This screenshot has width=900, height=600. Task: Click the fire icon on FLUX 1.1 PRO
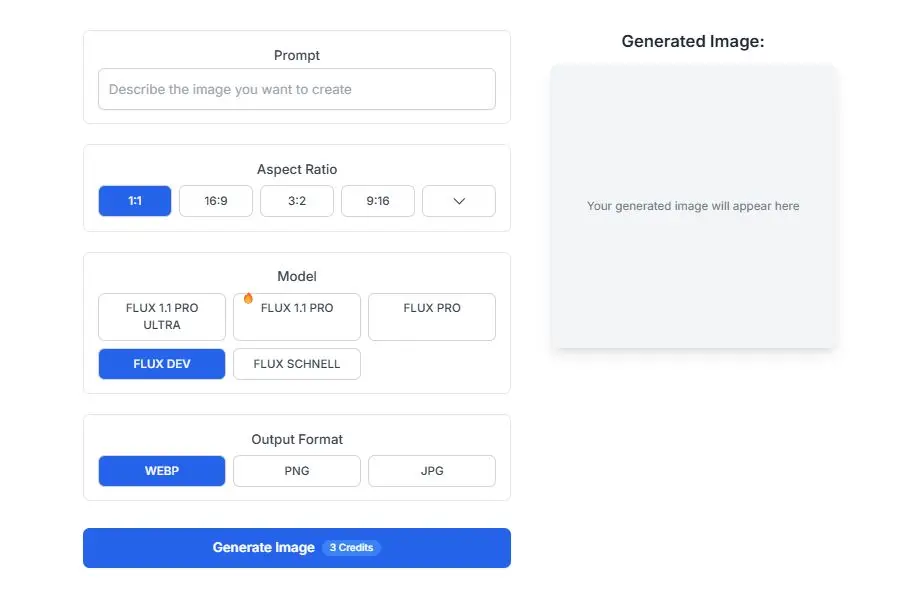point(248,297)
